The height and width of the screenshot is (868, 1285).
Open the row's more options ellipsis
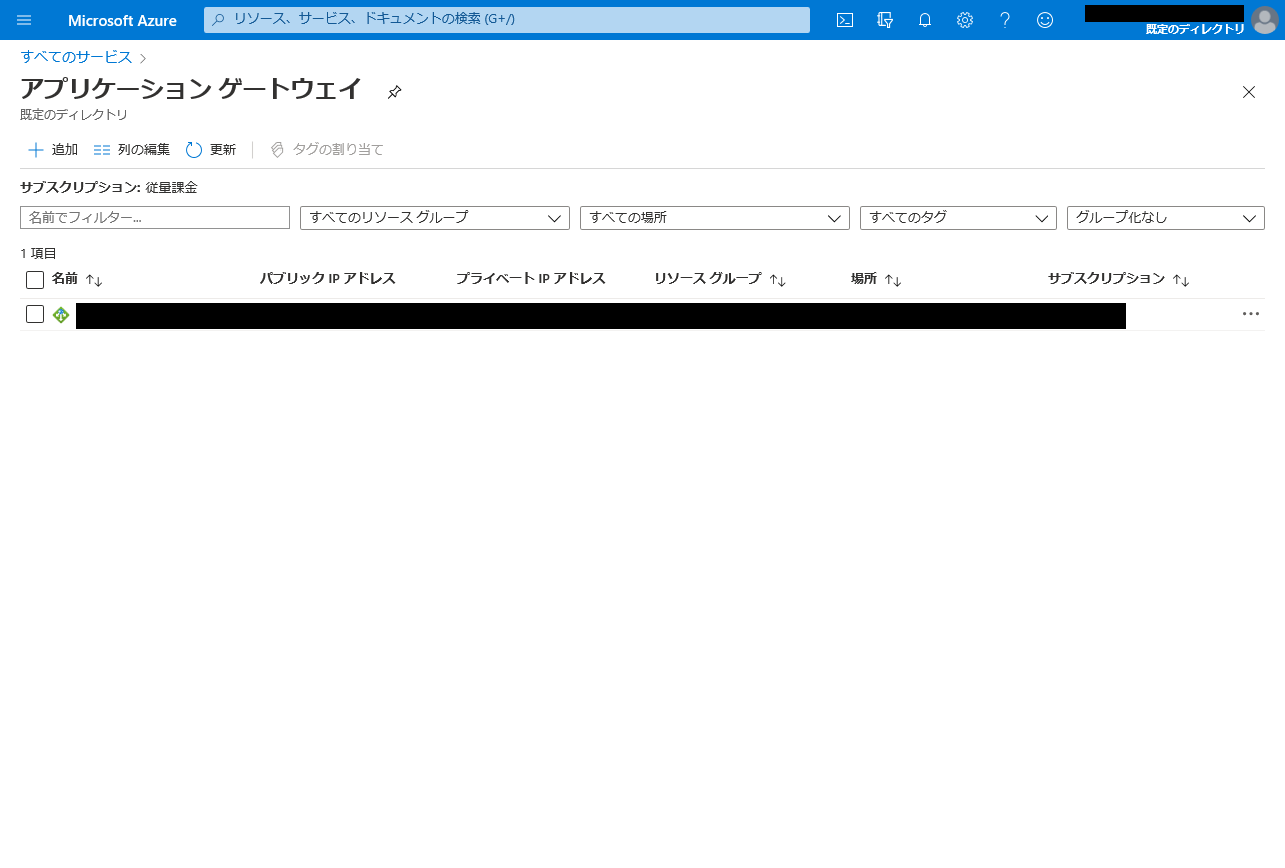[x=1250, y=314]
